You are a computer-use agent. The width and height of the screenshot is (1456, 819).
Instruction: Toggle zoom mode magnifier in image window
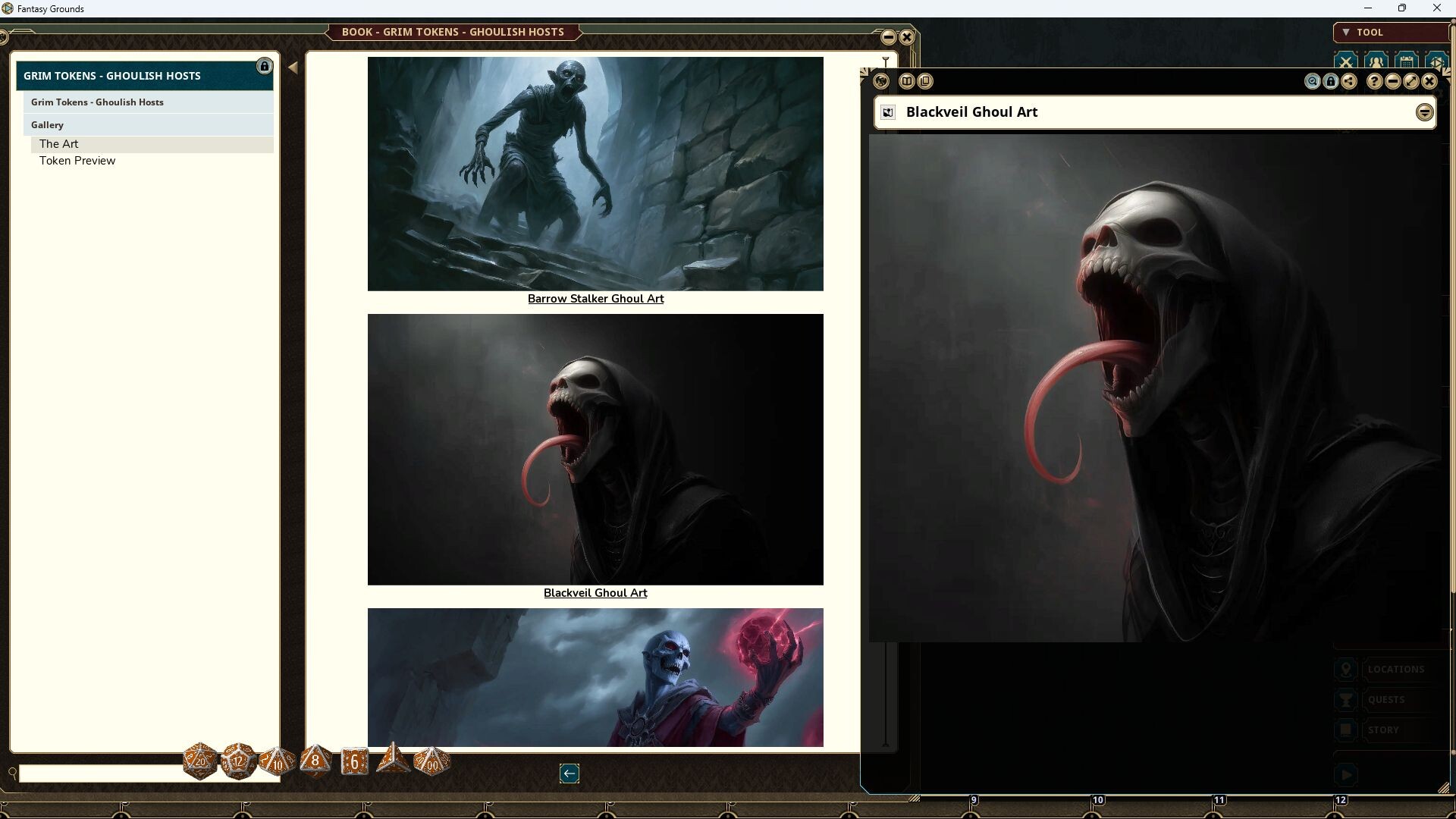(1312, 81)
